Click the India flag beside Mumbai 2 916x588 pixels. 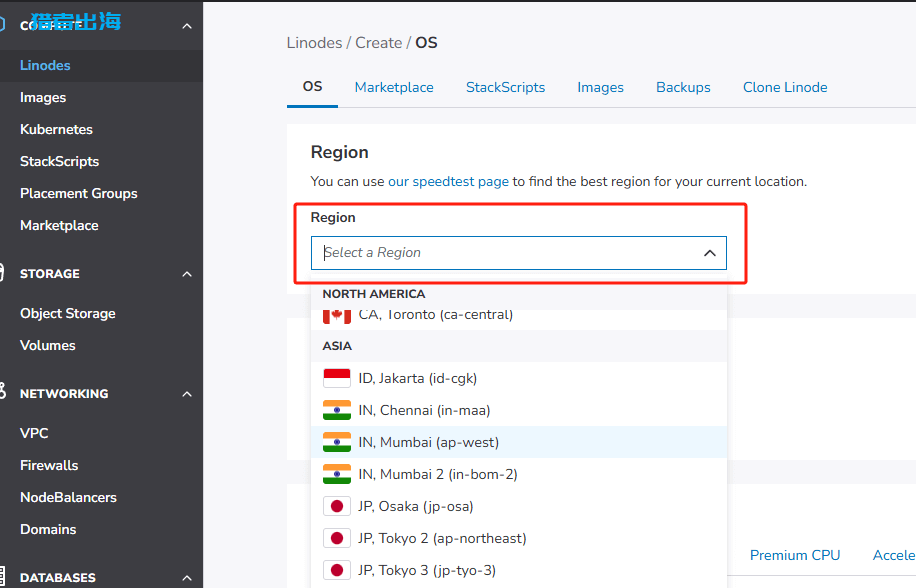tap(336, 474)
